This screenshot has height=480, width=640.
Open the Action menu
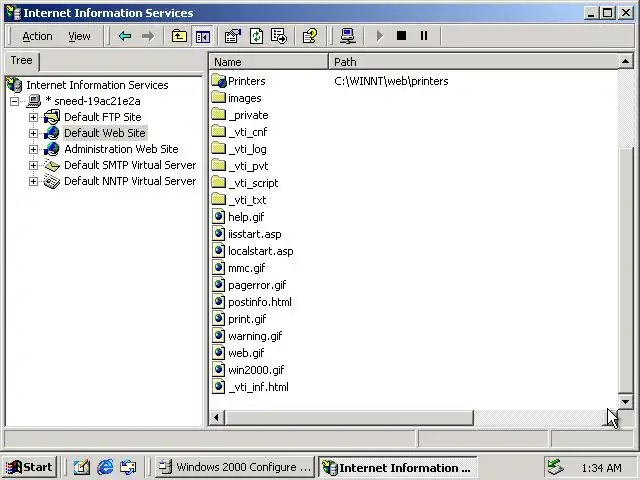pos(37,36)
